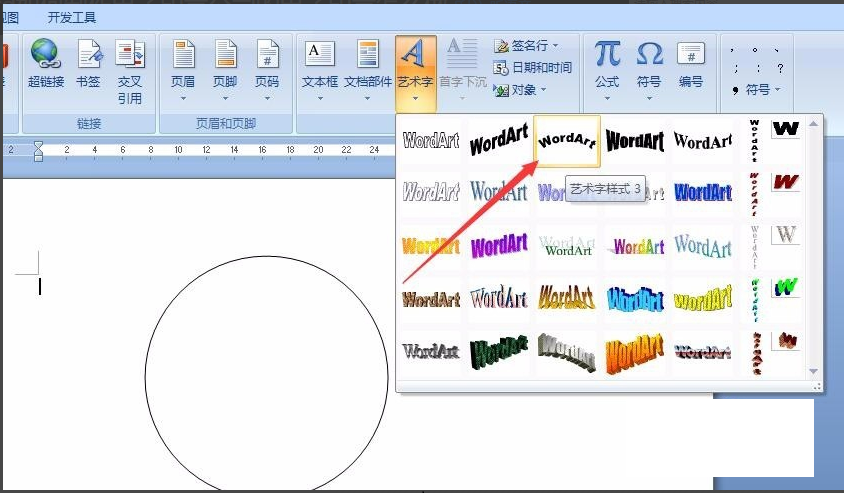Click the 对象 object icon

click(x=502, y=90)
